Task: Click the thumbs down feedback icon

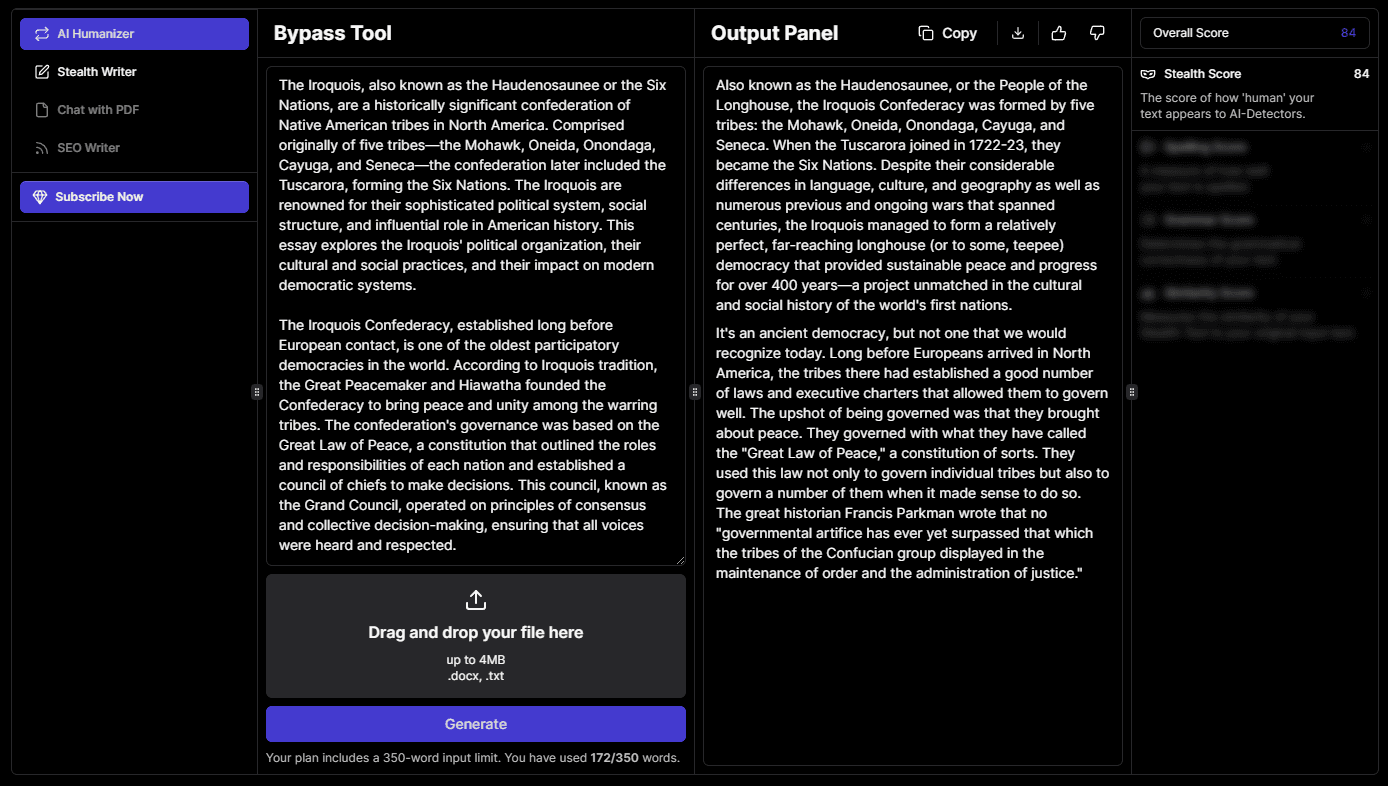Action: click(1097, 33)
